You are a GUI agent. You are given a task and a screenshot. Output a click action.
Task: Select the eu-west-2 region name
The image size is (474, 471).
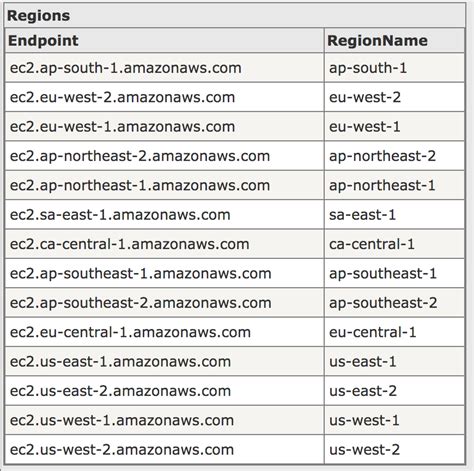point(365,97)
